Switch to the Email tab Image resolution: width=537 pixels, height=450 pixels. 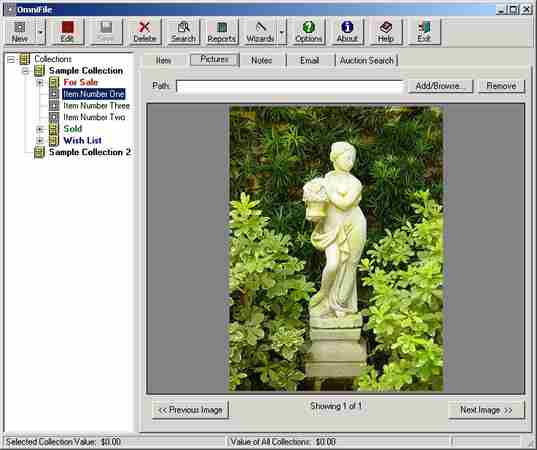point(310,61)
